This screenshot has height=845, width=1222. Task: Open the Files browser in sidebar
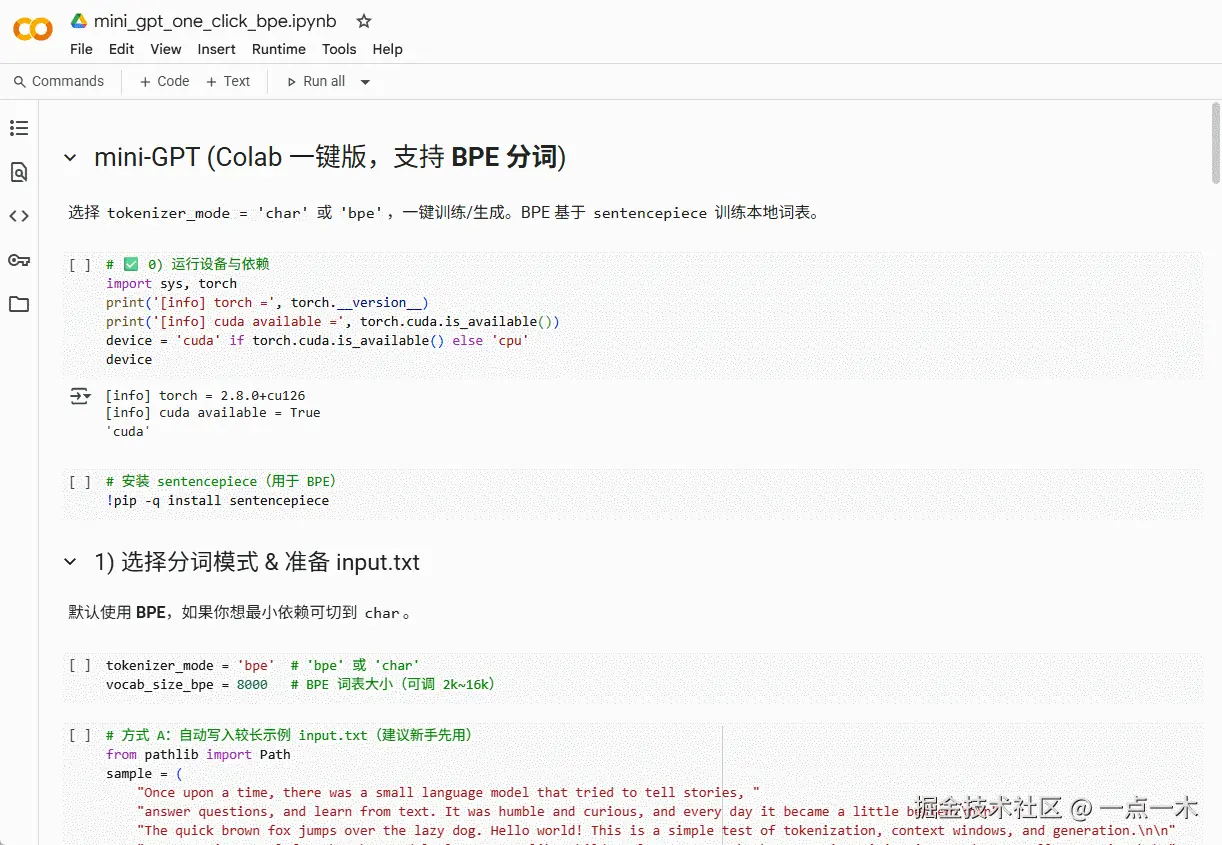coord(18,304)
